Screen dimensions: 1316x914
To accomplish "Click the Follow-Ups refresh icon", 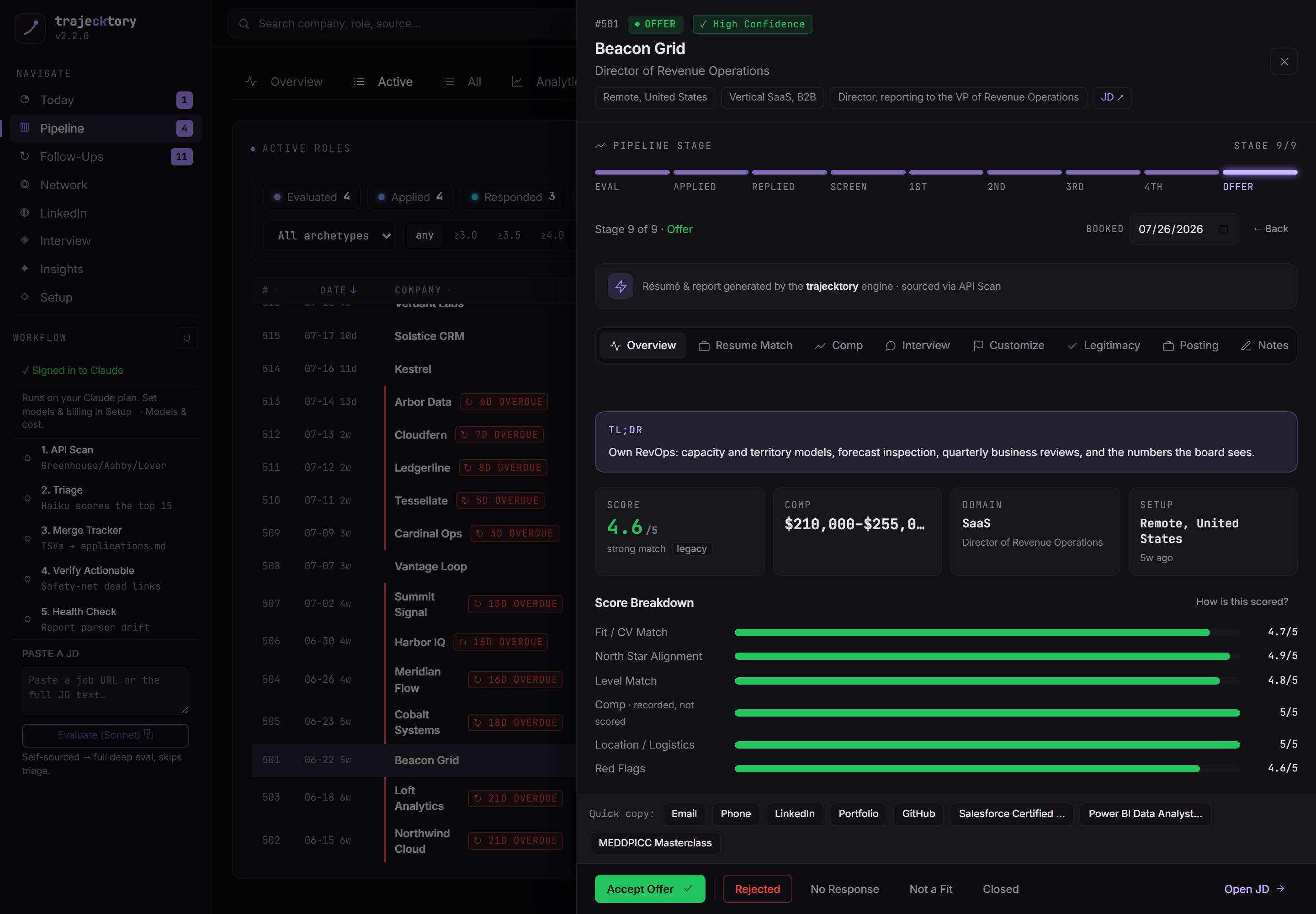I will click(25, 156).
